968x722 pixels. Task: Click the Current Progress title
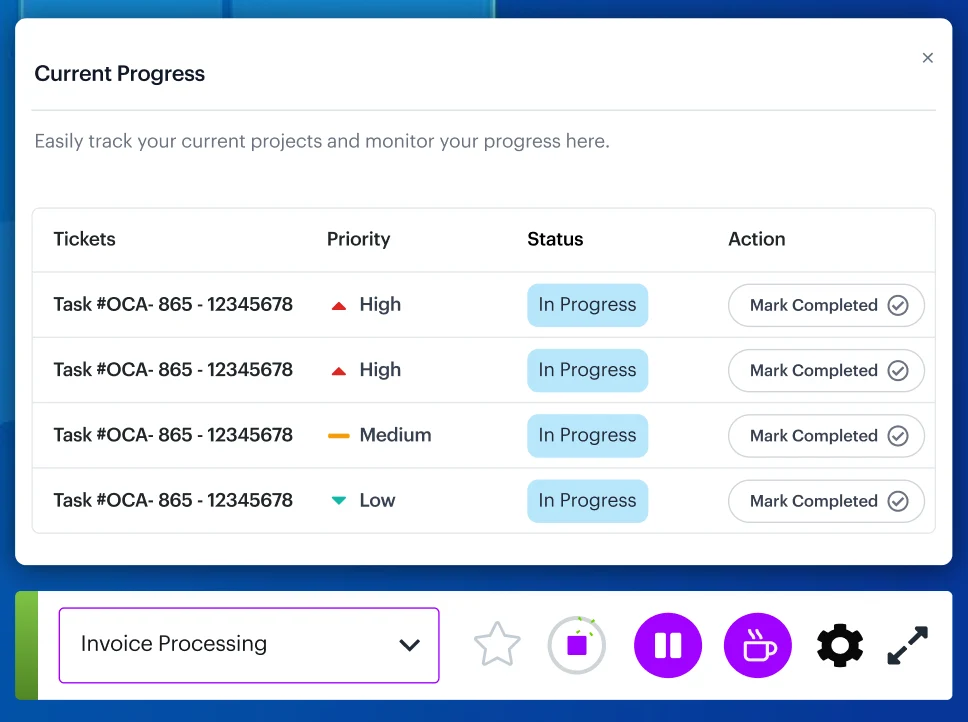[120, 73]
